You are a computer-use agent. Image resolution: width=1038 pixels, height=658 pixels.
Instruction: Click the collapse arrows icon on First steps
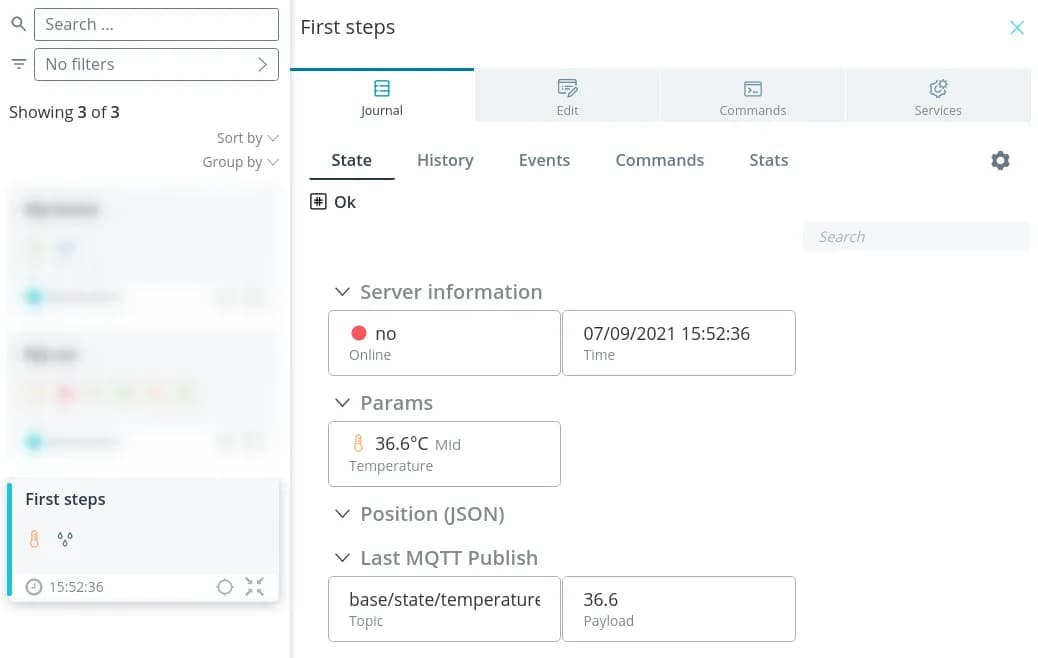pos(255,587)
